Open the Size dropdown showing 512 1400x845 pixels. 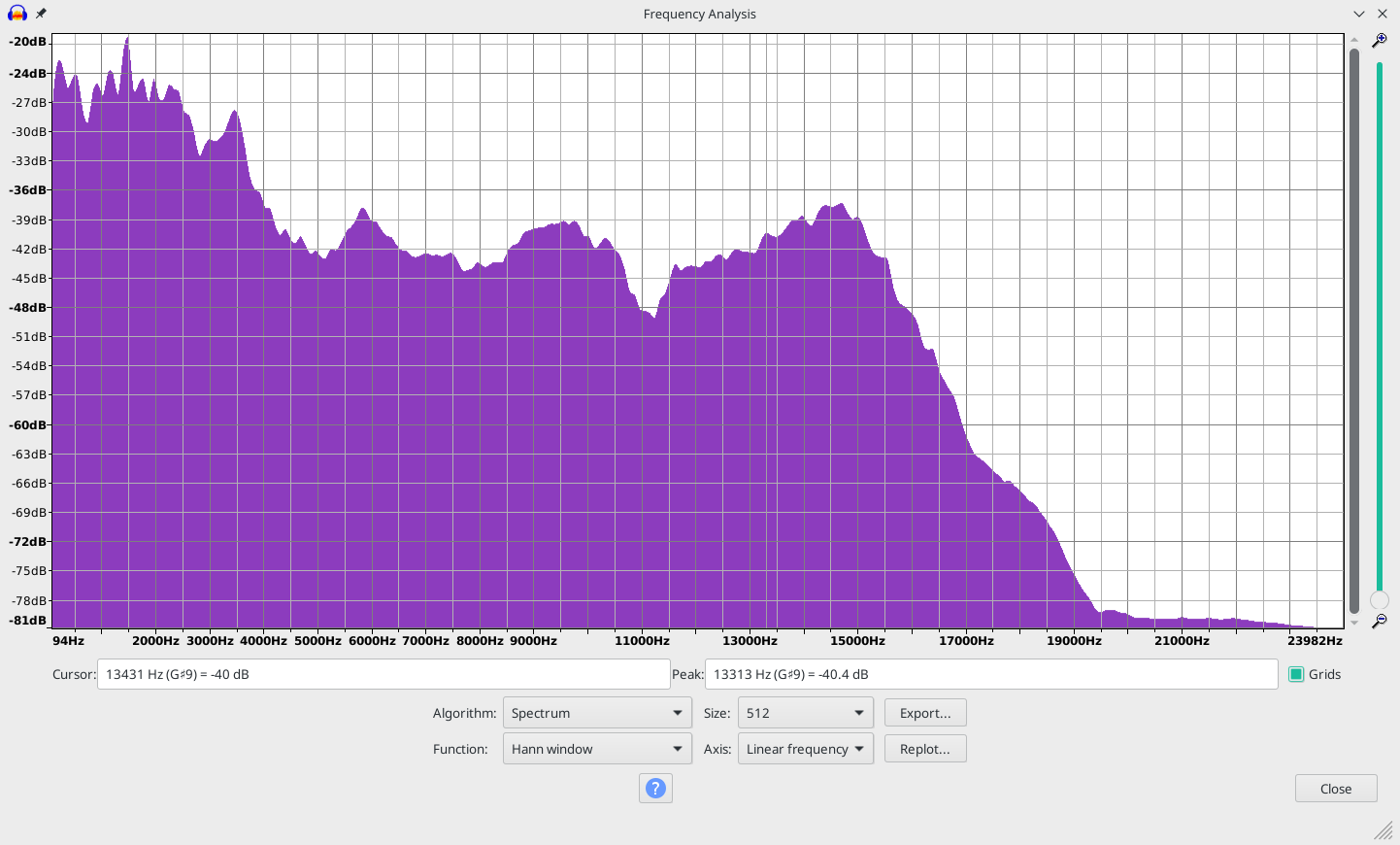[x=806, y=713]
